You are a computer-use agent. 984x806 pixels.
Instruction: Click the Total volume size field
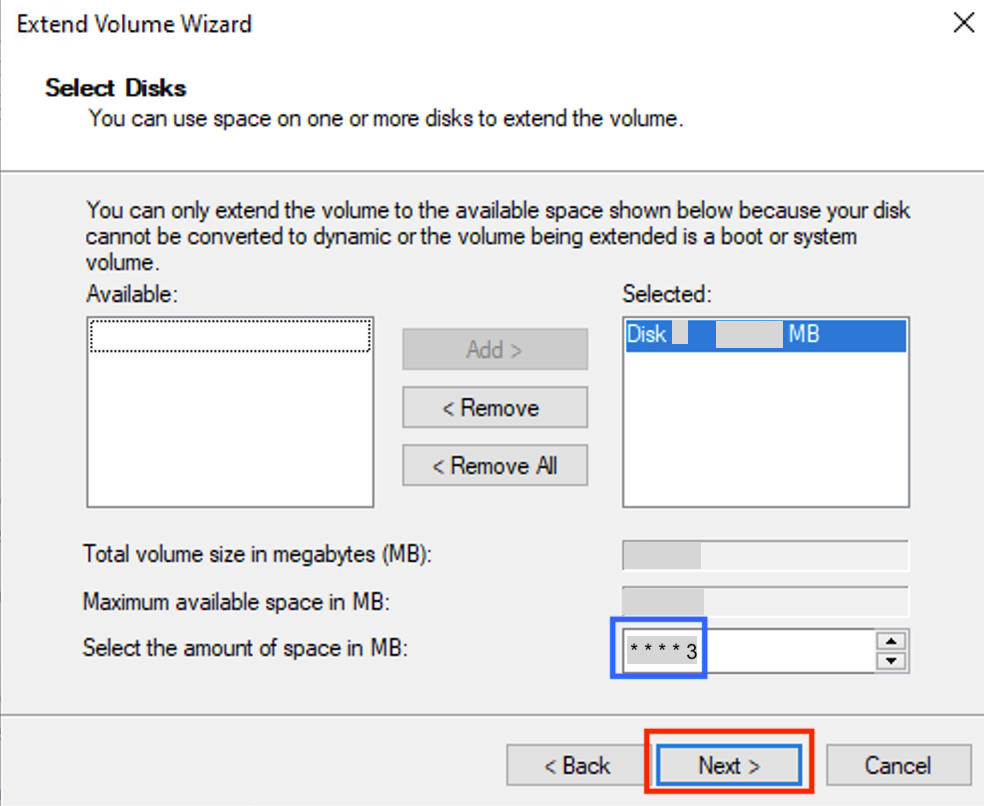765,555
